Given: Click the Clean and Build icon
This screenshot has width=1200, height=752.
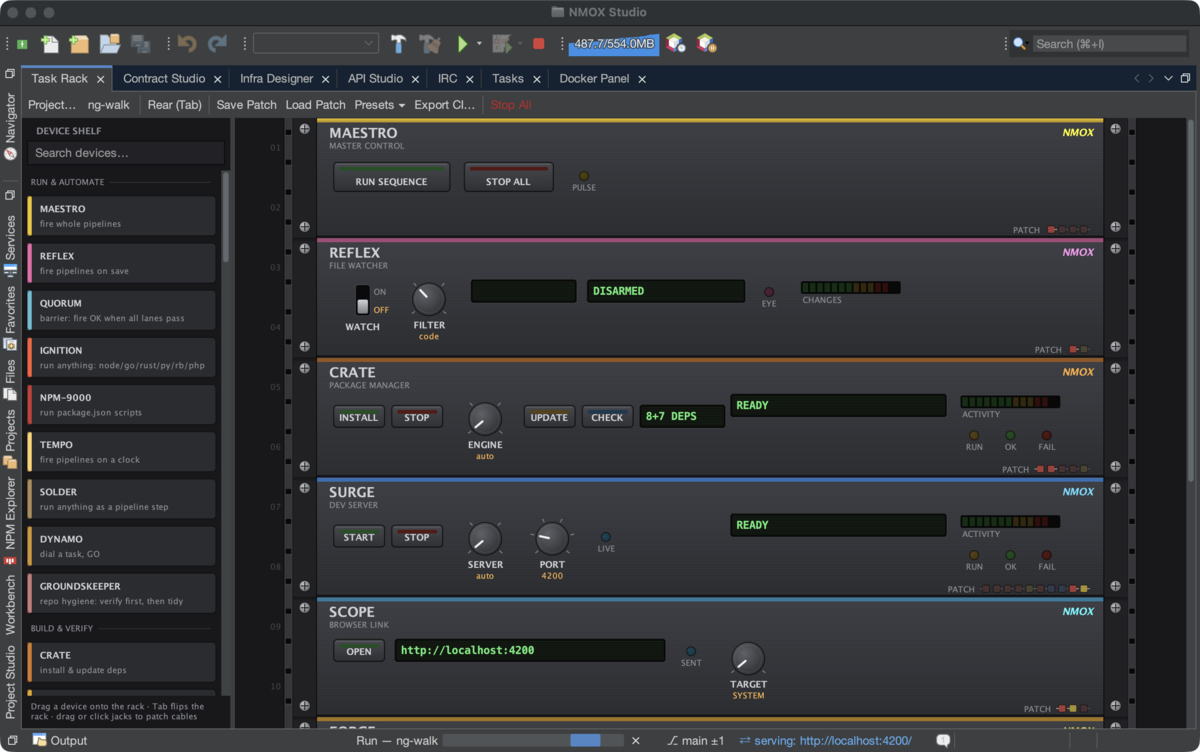Looking at the screenshot, I should tap(430, 44).
